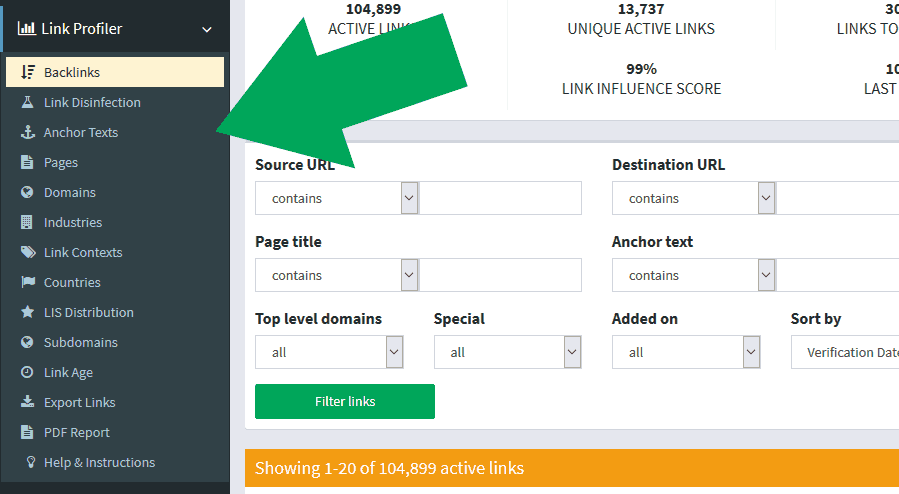Click the Export Links download icon
Image resolution: width=899 pixels, height=494 pixels.
[28, 402]
